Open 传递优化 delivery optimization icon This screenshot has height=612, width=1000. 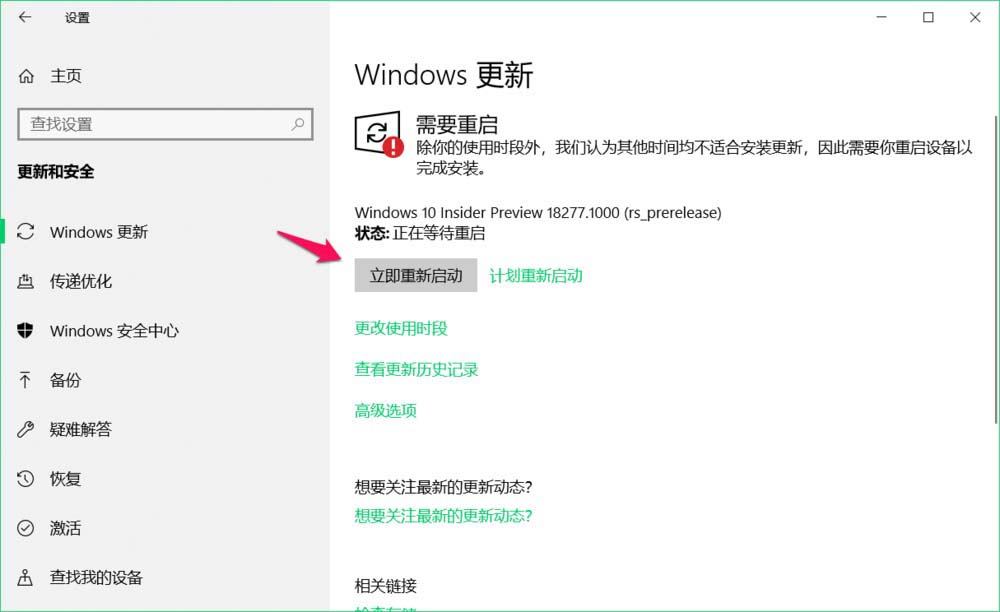pyautogui.click(x=26, y=281)
